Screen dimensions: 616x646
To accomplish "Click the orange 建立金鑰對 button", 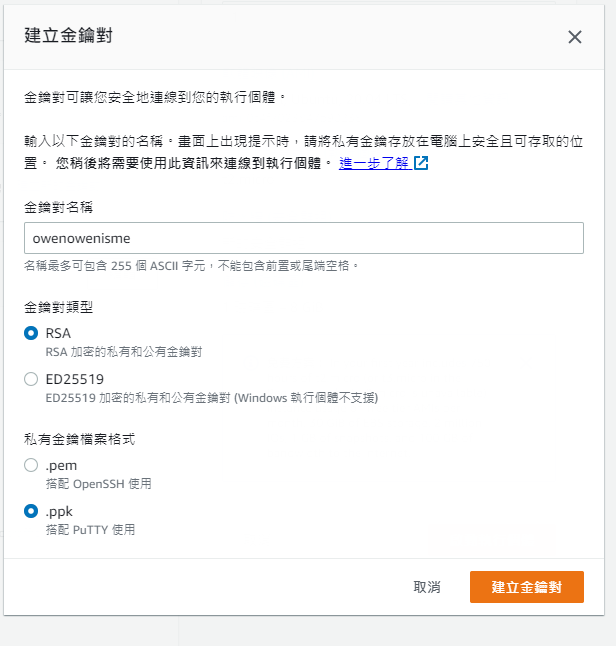I will [526, 587].
